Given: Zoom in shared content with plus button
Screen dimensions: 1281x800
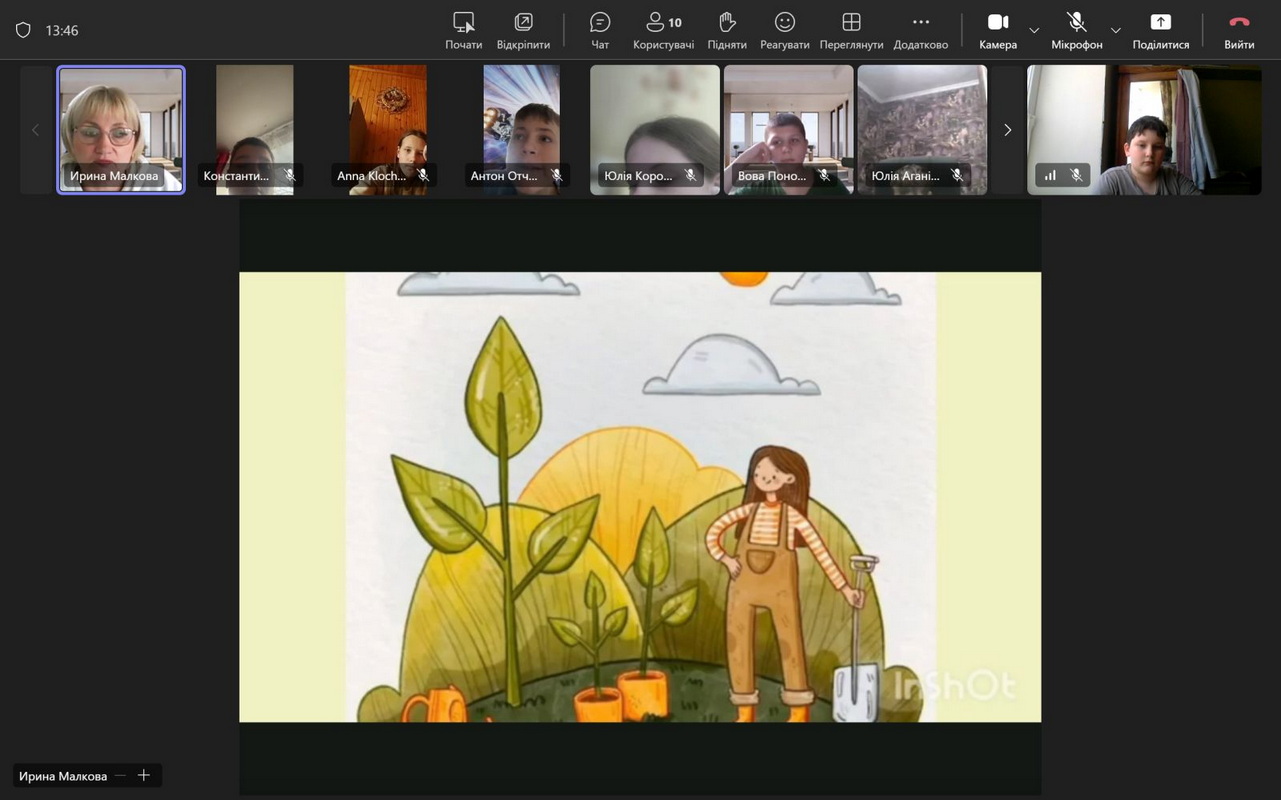Looking at the screenshot, I should [x=144, y=776].
